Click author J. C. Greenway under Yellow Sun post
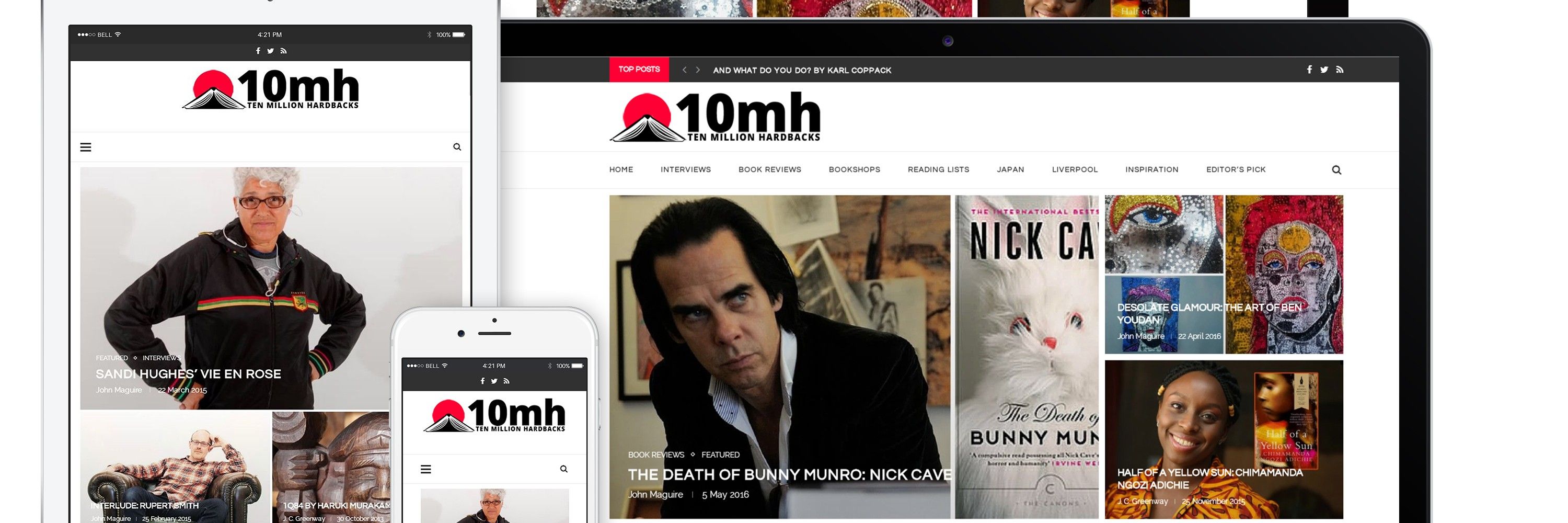This screenshot has width=1568, height=523. pos(1143,501)
